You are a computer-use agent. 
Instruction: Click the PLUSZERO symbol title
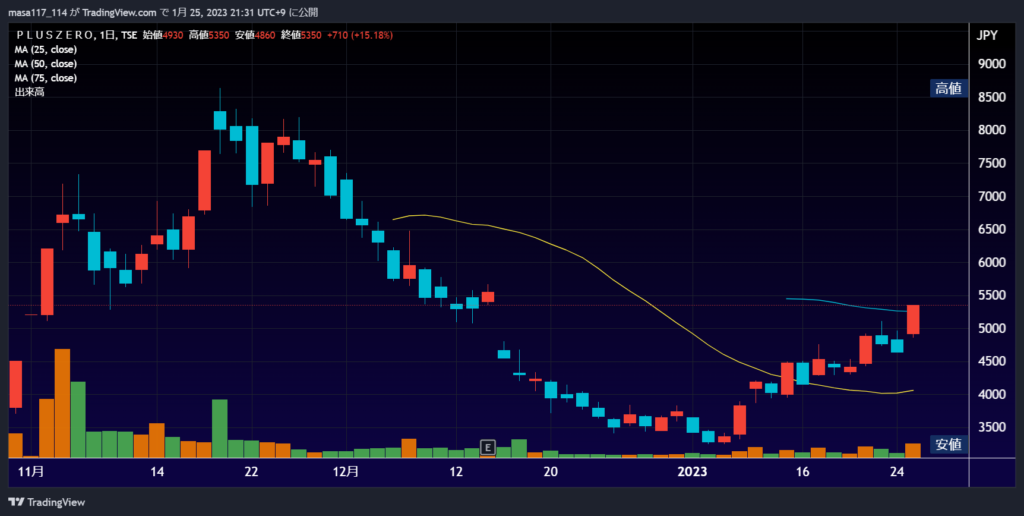(54, 35)
